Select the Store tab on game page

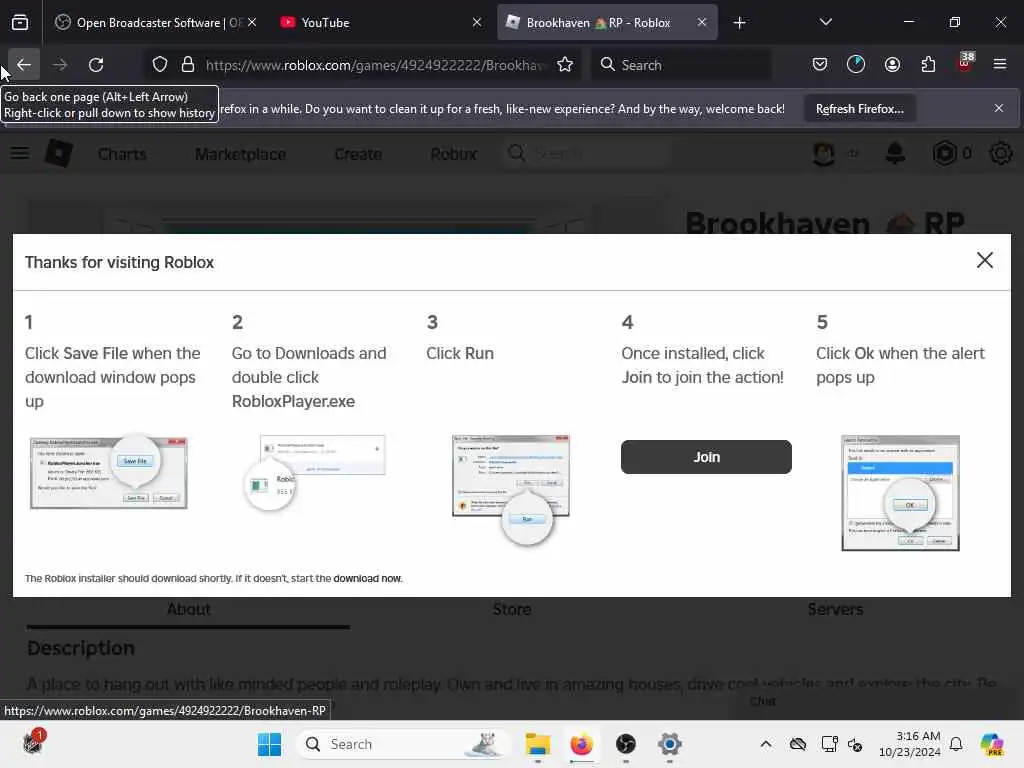coord(512,609)
